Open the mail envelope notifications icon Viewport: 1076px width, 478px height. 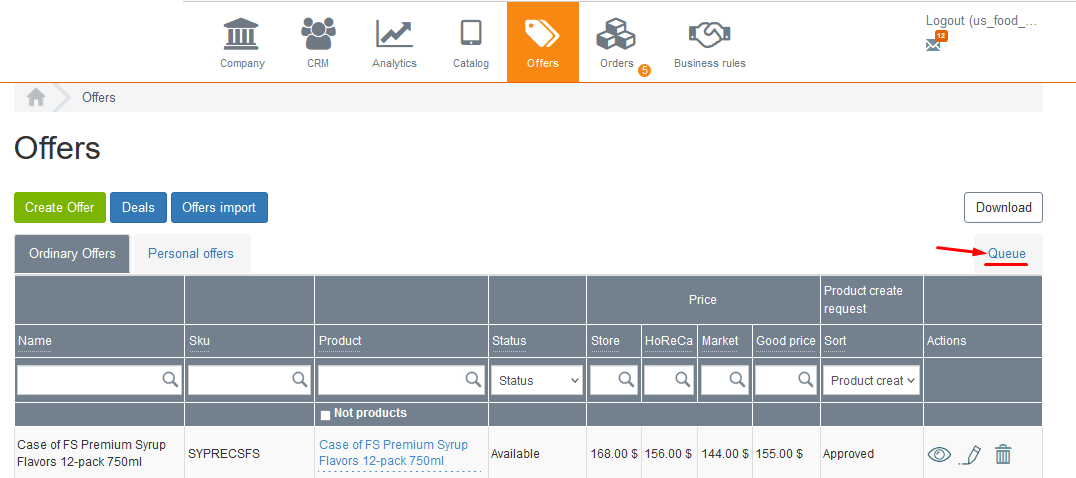click(933, 45)
